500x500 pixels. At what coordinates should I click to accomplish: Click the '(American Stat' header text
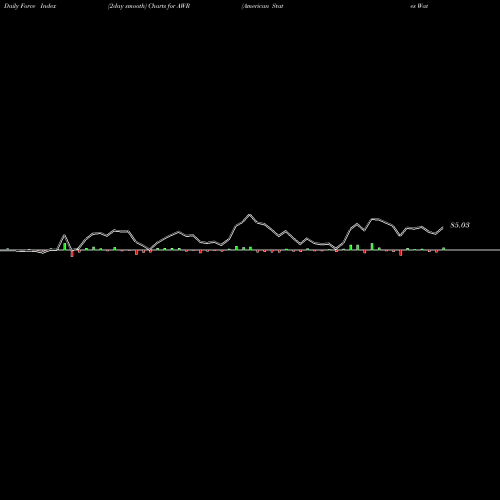(x=262, y=6)
